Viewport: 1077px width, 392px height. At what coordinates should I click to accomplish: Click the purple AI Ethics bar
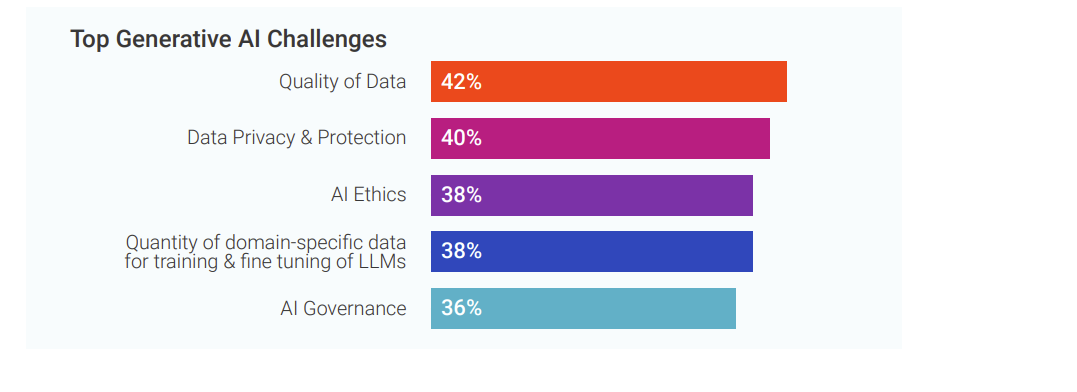click(x=592, y=195)
